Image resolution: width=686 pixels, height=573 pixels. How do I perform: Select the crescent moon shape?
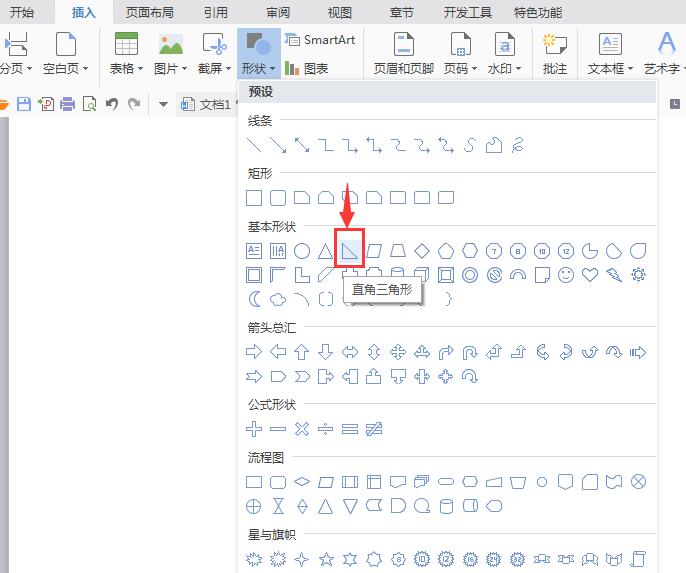click(x=254, y=299)
